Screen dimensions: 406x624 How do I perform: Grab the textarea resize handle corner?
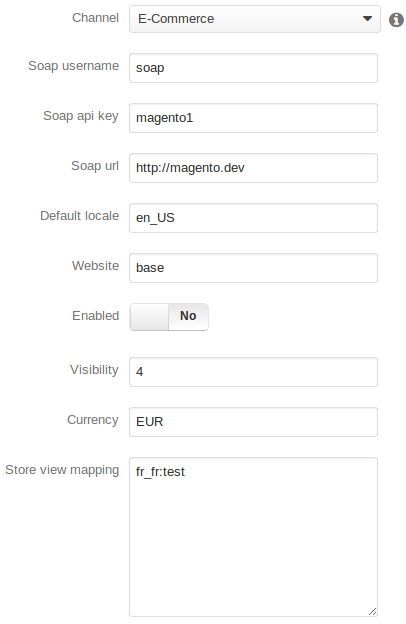[373, 612]
